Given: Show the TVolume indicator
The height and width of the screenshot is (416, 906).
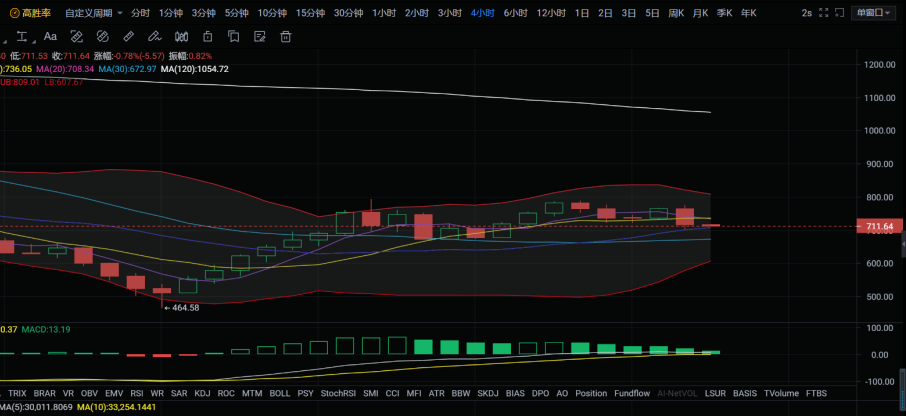Looking at the screenshot, I should click(x=781, y=393).
